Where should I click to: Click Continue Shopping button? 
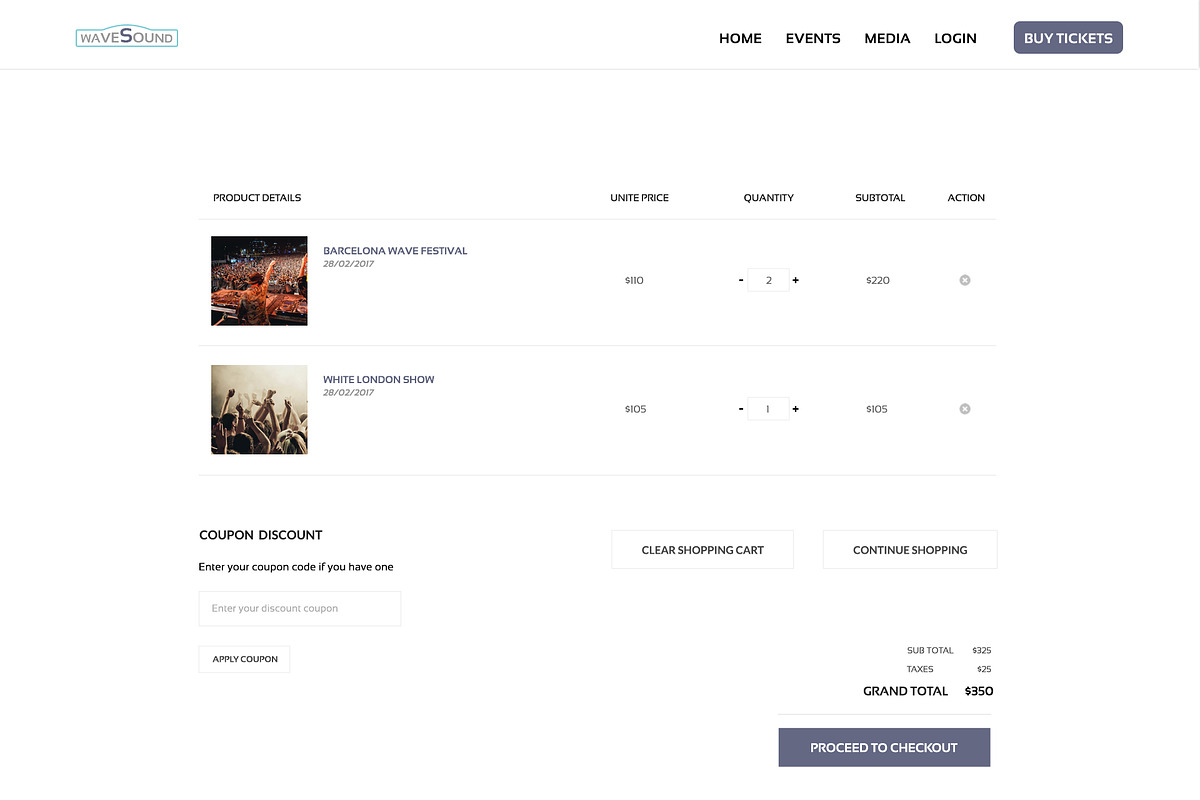[910, 550]
